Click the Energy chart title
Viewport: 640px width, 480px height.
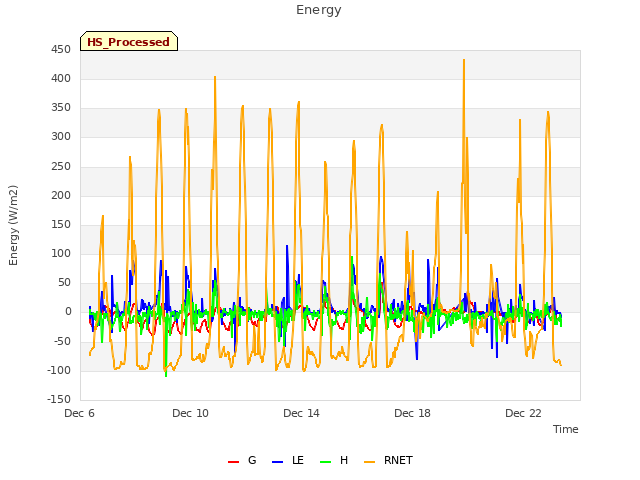coord(318,10)
